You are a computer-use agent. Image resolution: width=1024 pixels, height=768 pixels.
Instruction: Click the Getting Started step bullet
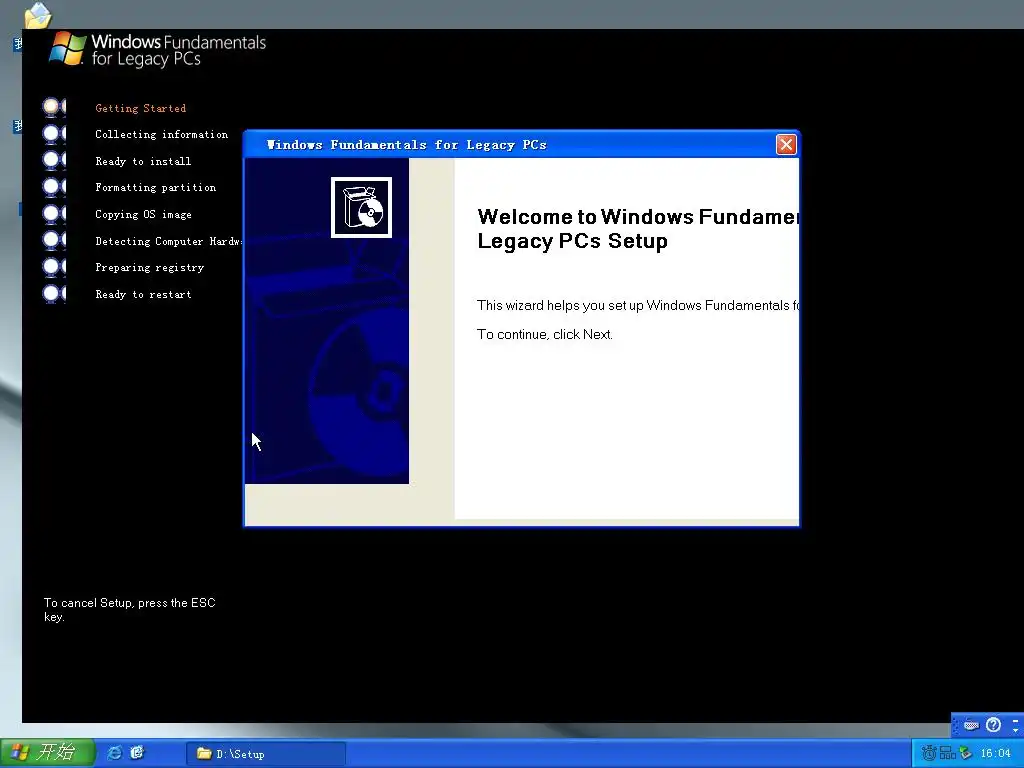54,106
